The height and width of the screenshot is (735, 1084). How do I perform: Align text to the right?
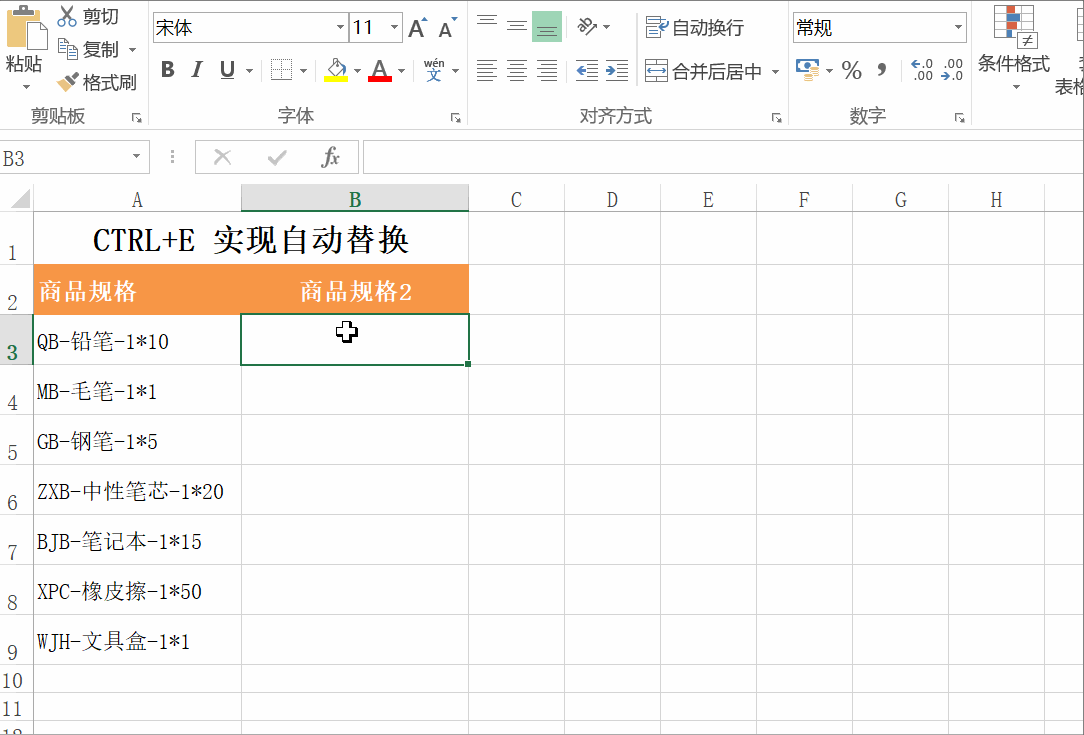click(x=547, y=70)
